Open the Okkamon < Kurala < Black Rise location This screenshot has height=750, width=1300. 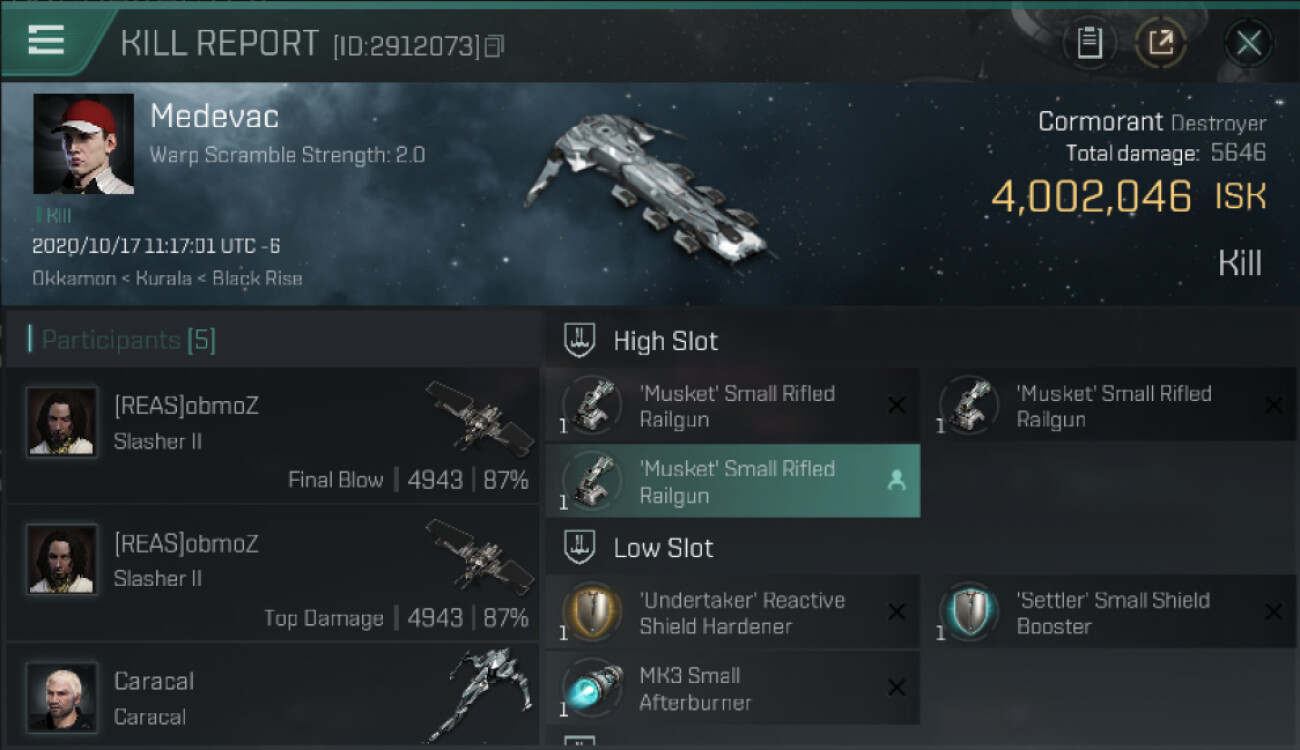pyautogui.click(x=167, y=278)
